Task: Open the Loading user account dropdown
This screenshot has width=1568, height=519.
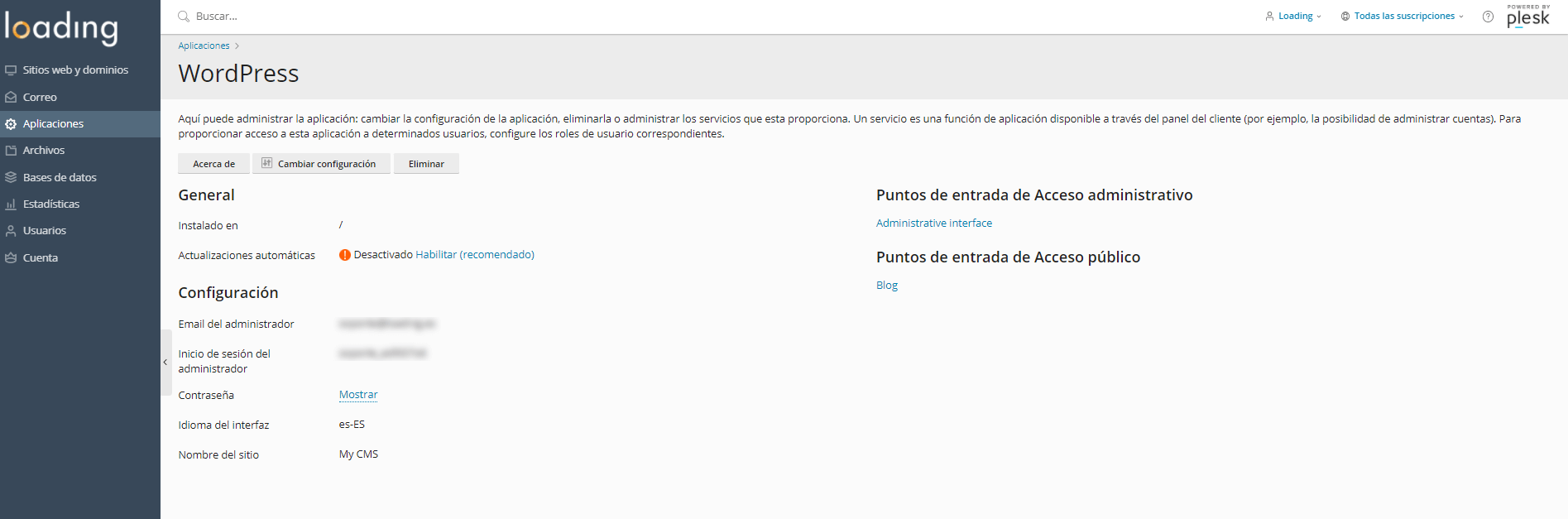Action: pos(1293,16)
